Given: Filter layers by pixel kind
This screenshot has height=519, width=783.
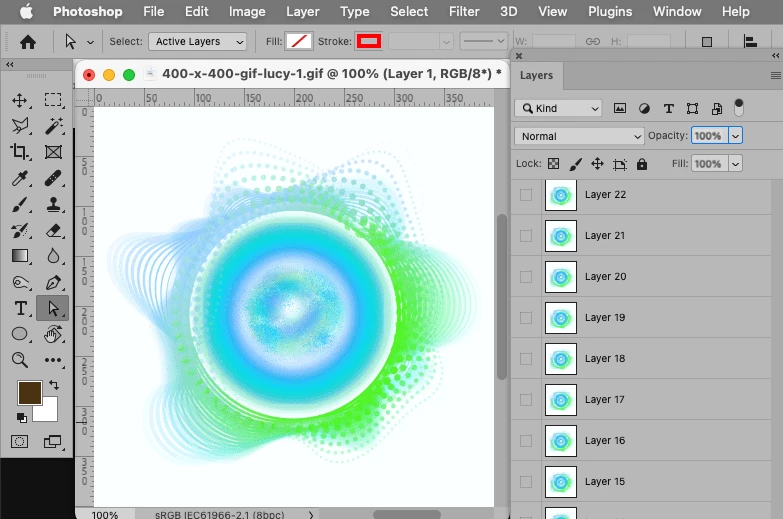Looking at the screenshot, I should [620, 108].
